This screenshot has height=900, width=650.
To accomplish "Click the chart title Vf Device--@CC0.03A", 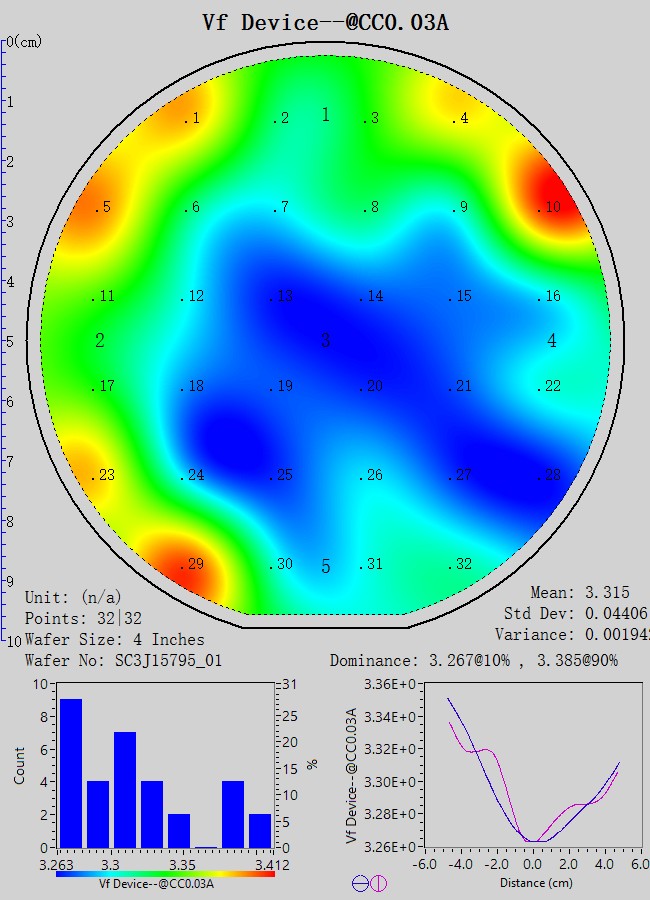I will pos(325,22).
